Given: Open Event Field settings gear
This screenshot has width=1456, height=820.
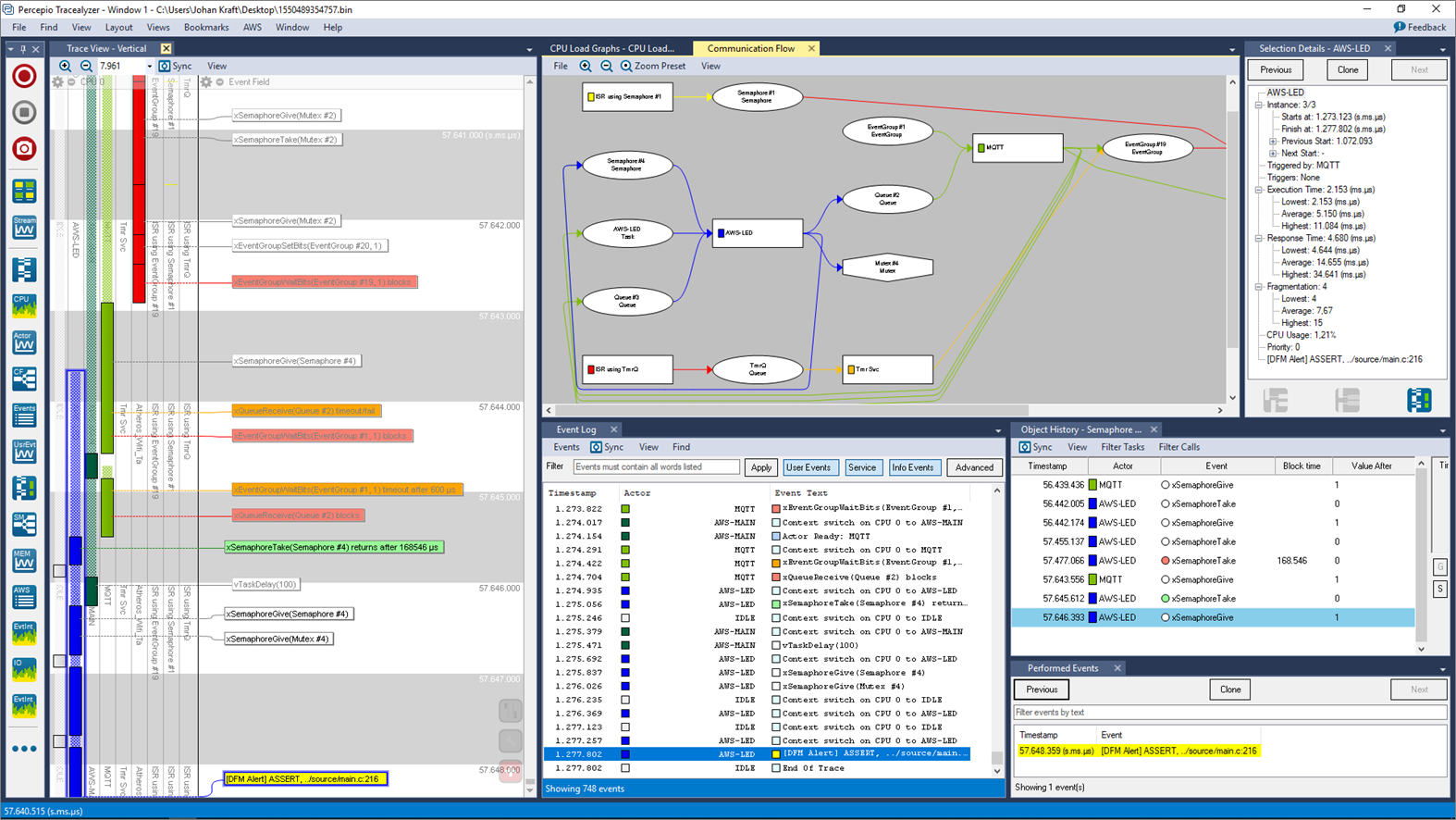Looking at the screenshot, I should coord(206,81).
